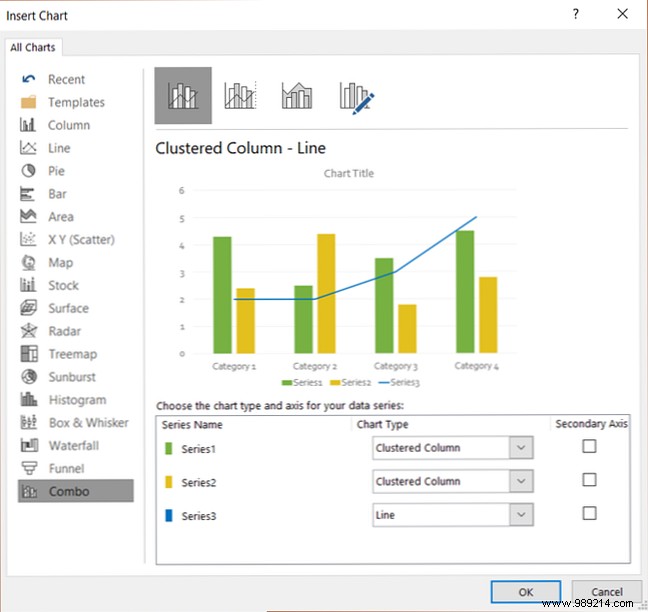Click the green Series1 color swatch
This screenshot has height=612, width=648.
pyautogui.click(x=169, y=448)
